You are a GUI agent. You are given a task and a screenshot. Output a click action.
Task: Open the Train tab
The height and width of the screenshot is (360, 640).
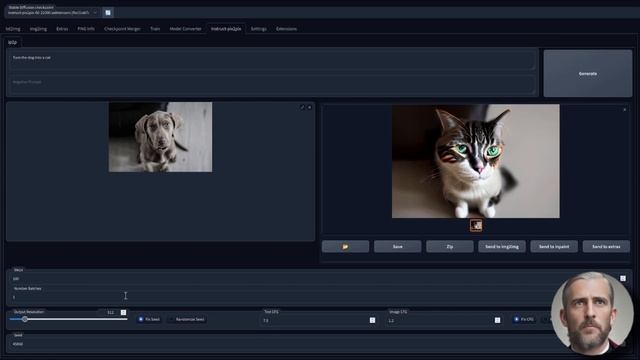click(x=155, y=29)
